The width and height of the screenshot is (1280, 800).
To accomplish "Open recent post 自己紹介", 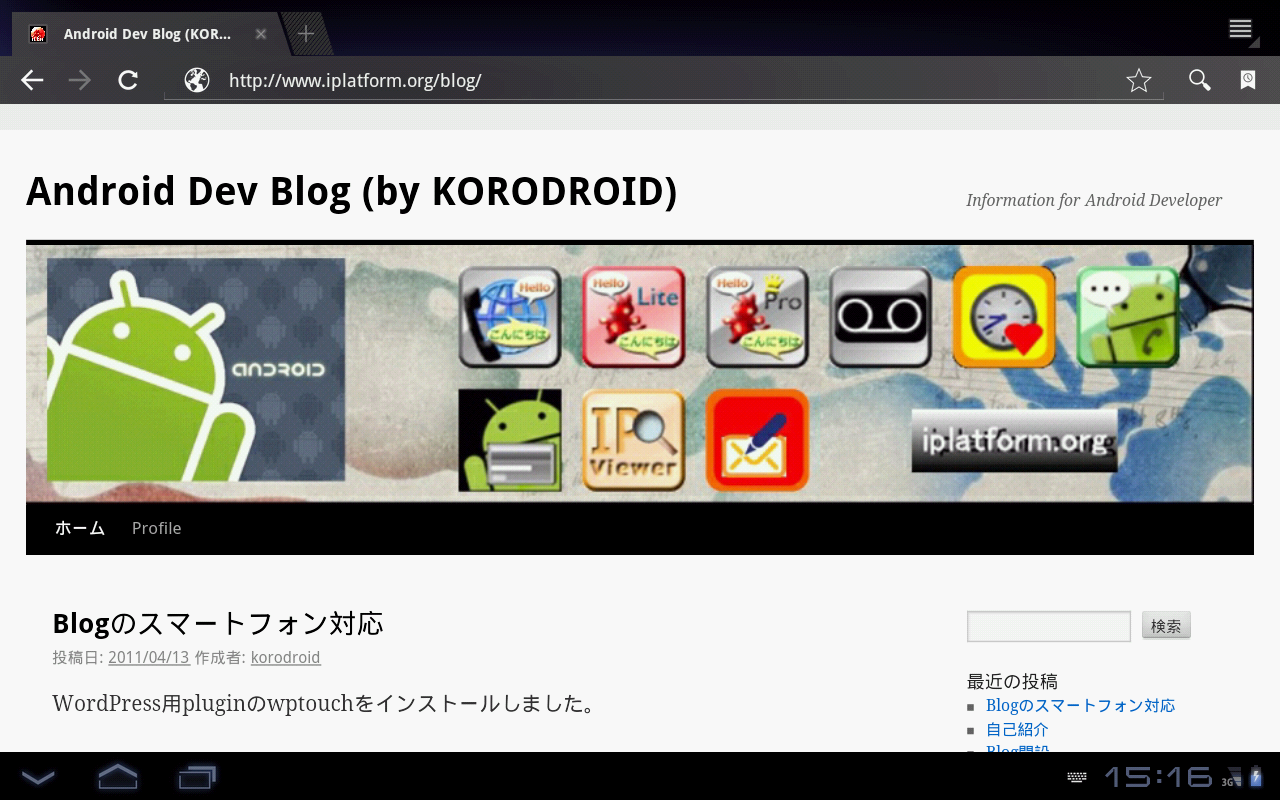I will tap(1017, 729).
